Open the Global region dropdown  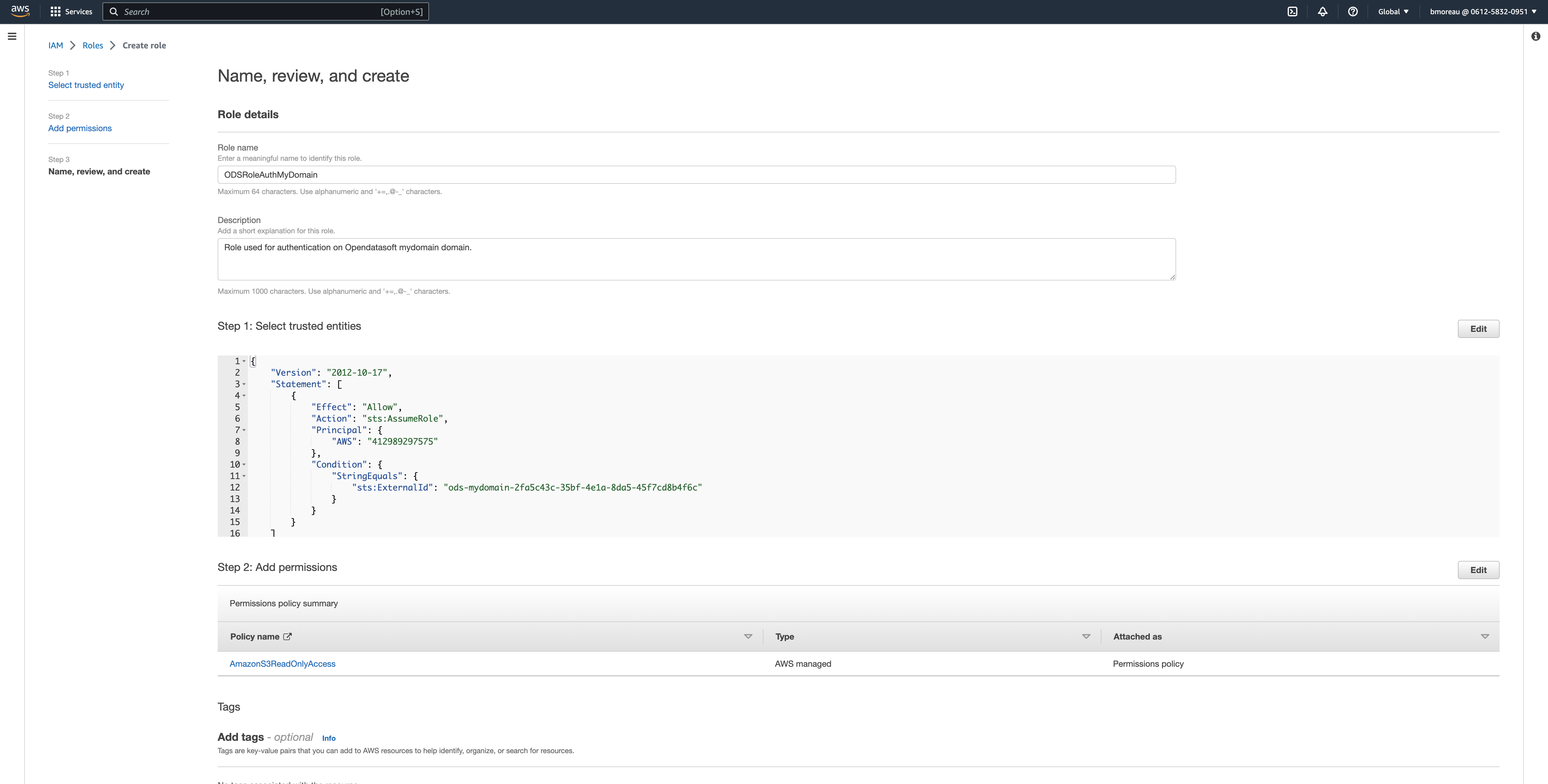1392,11
